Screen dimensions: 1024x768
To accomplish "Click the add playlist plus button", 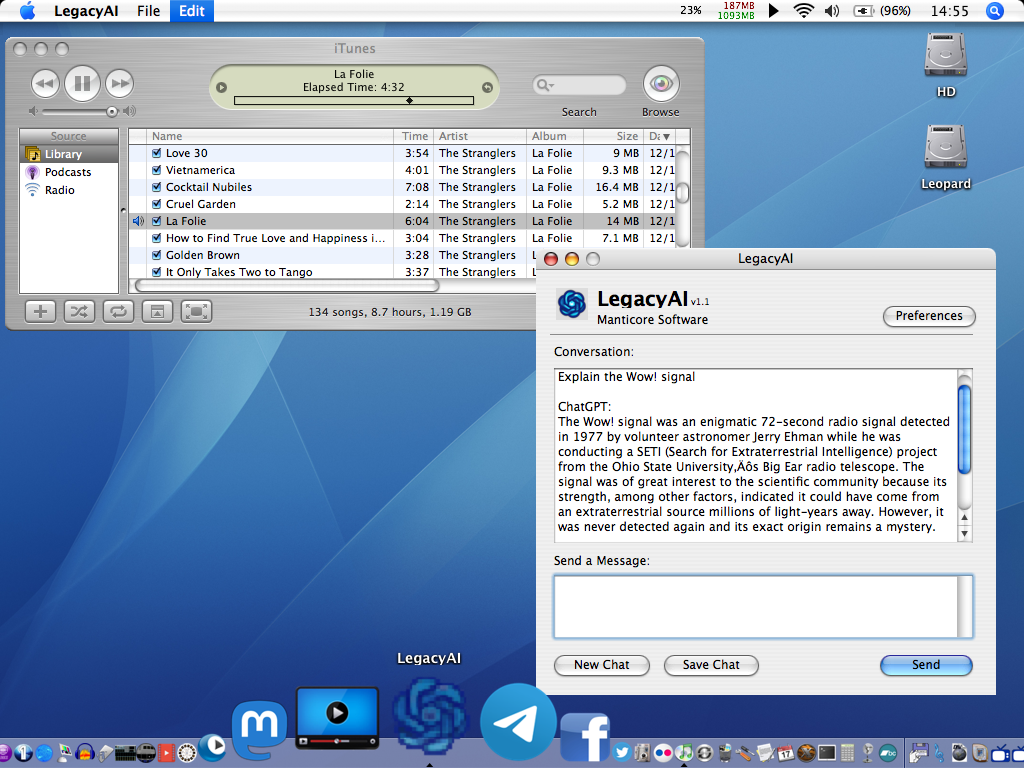I will tap(40, 312).
